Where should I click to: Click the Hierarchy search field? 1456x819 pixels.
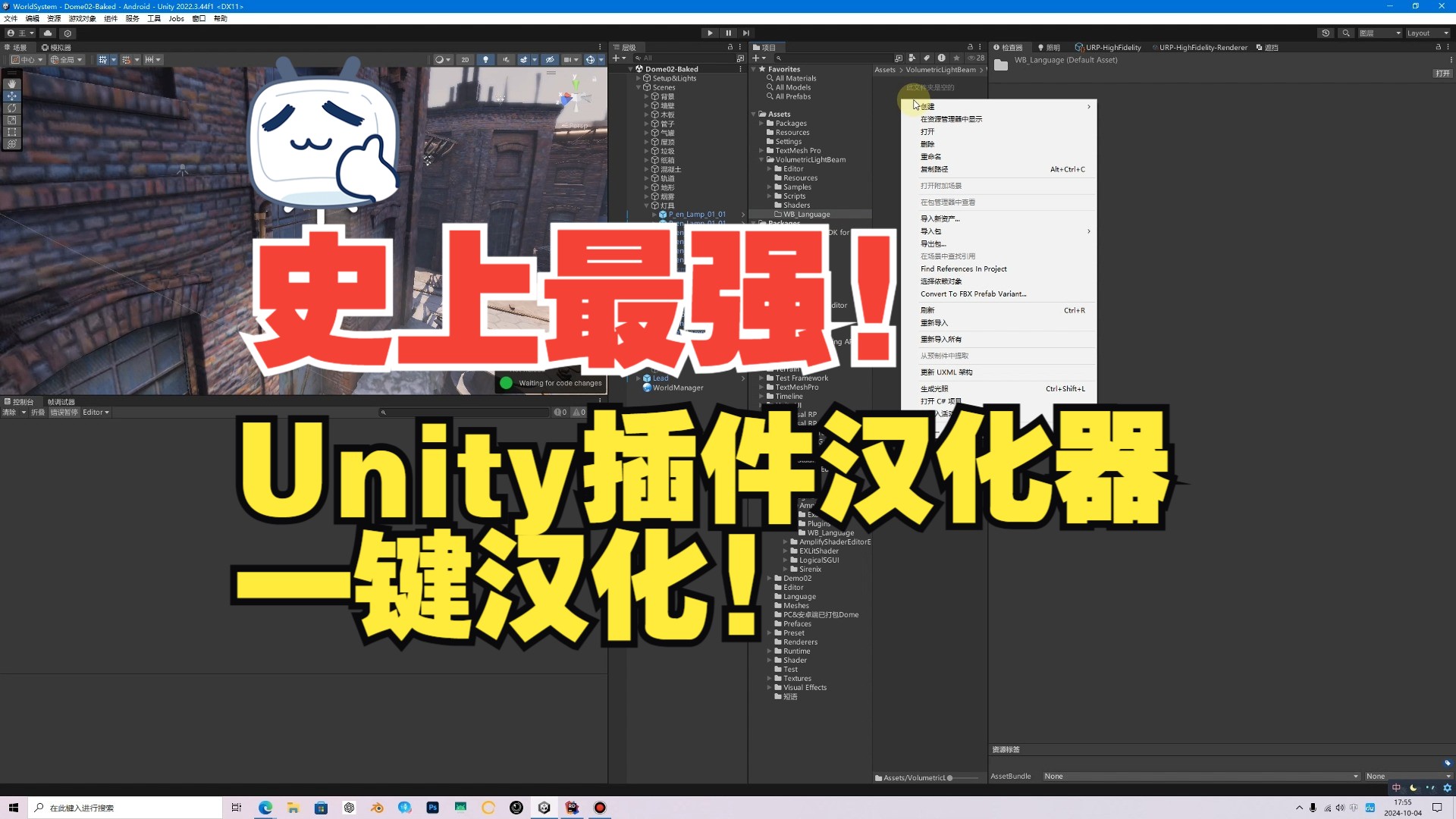point(684,58)
